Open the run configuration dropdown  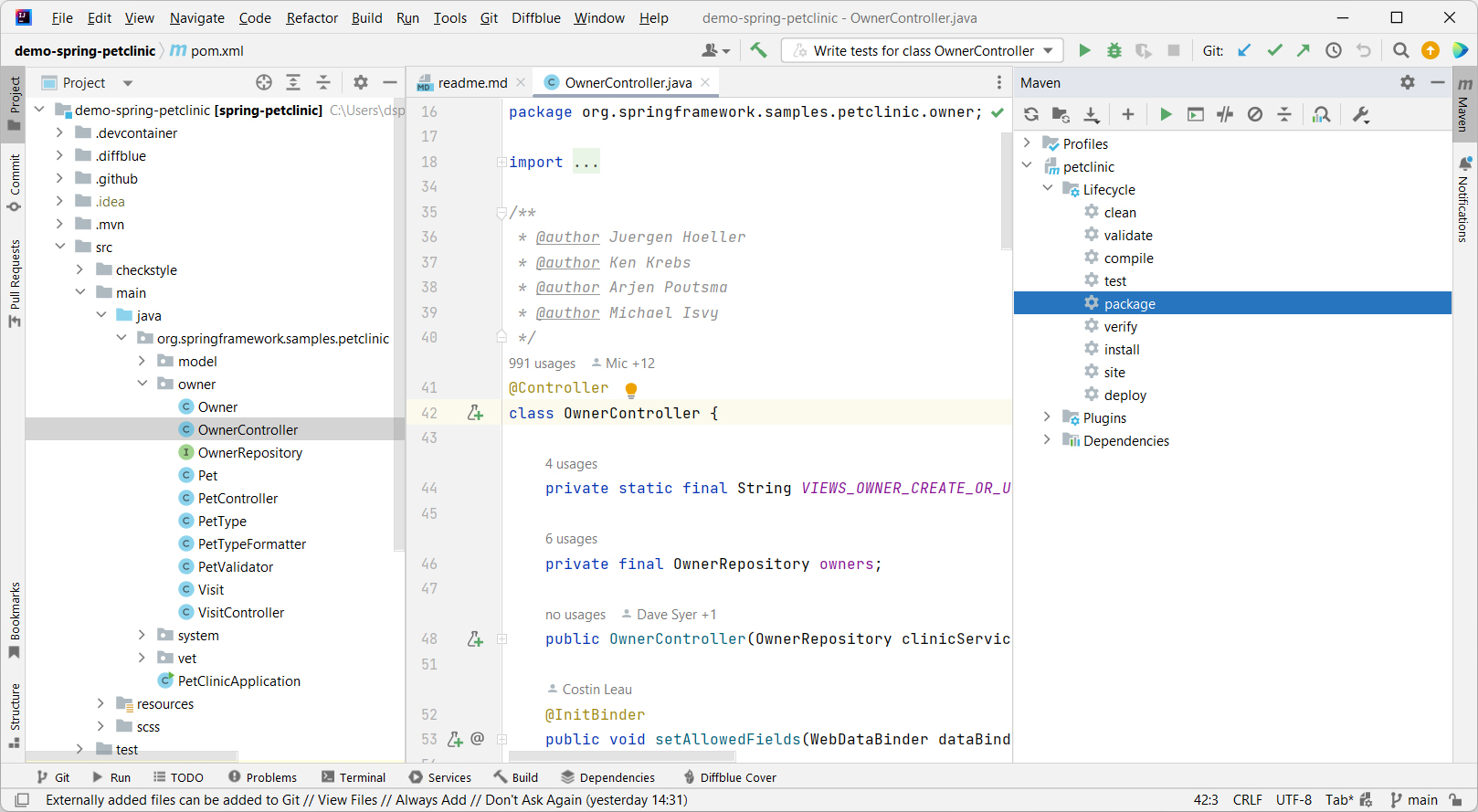(x=1048, y=50)
